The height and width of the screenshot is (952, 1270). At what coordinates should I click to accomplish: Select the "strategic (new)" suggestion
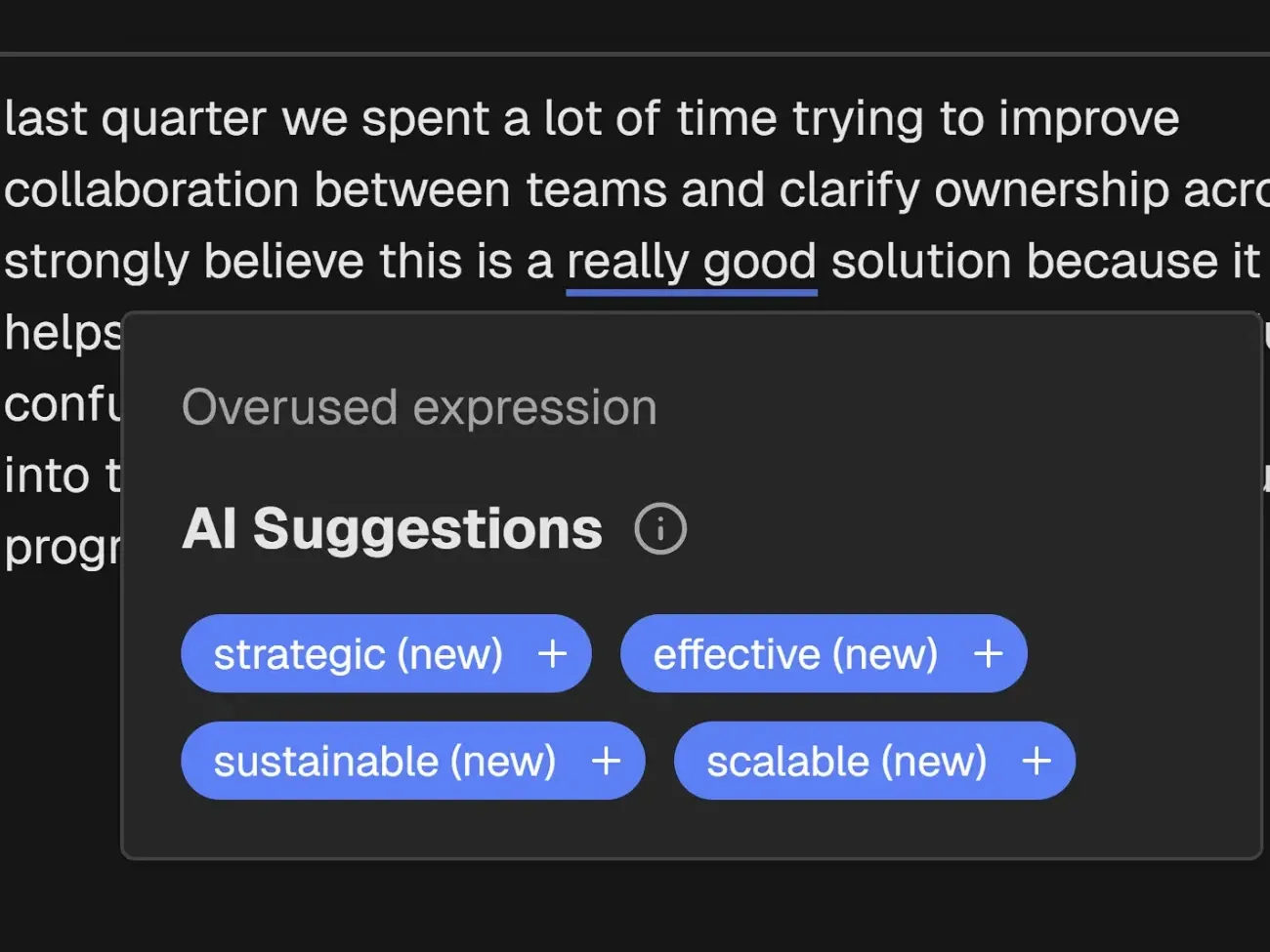tap(361, 654)
